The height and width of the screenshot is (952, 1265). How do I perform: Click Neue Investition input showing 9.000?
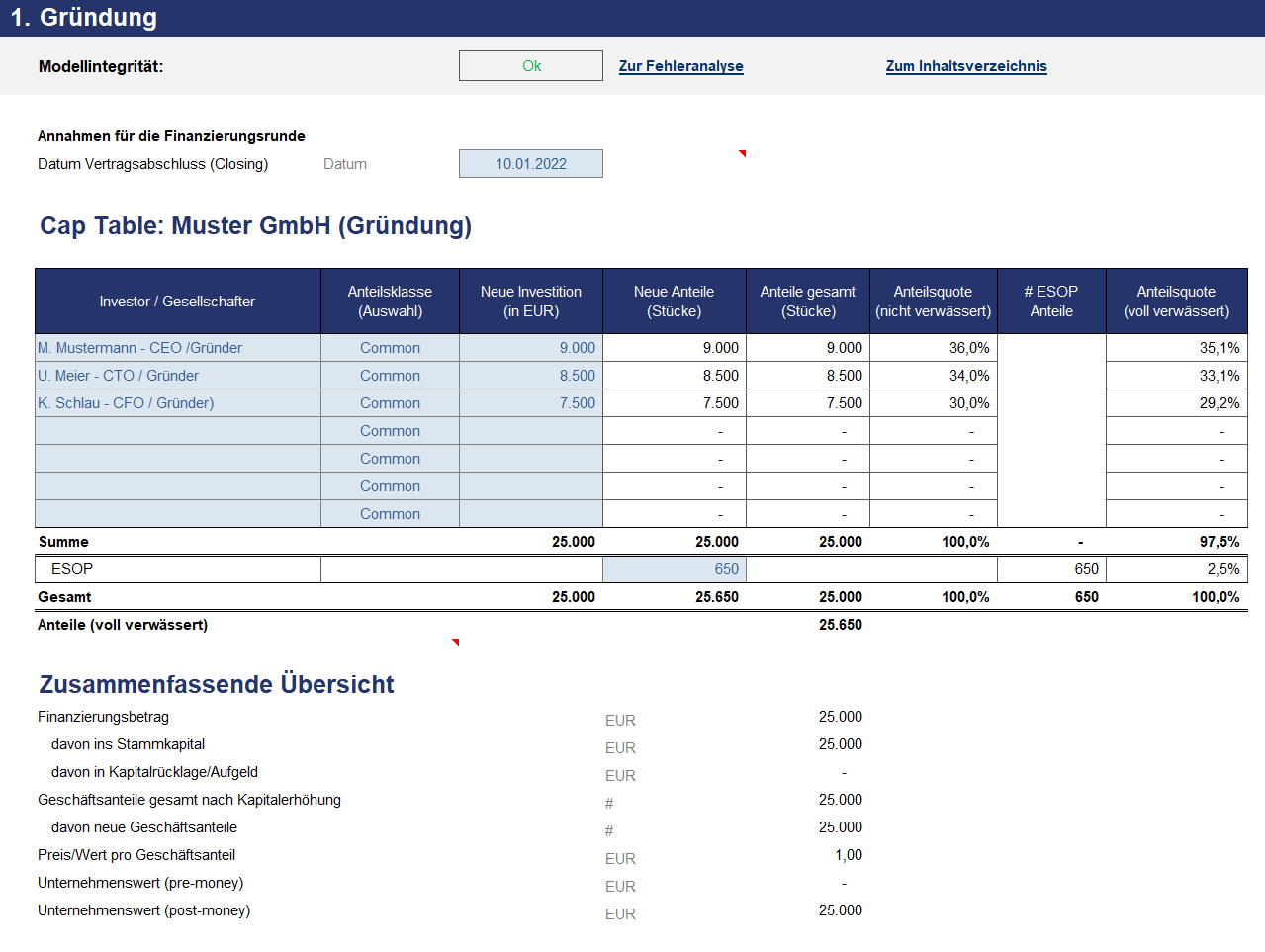point(531,348)
